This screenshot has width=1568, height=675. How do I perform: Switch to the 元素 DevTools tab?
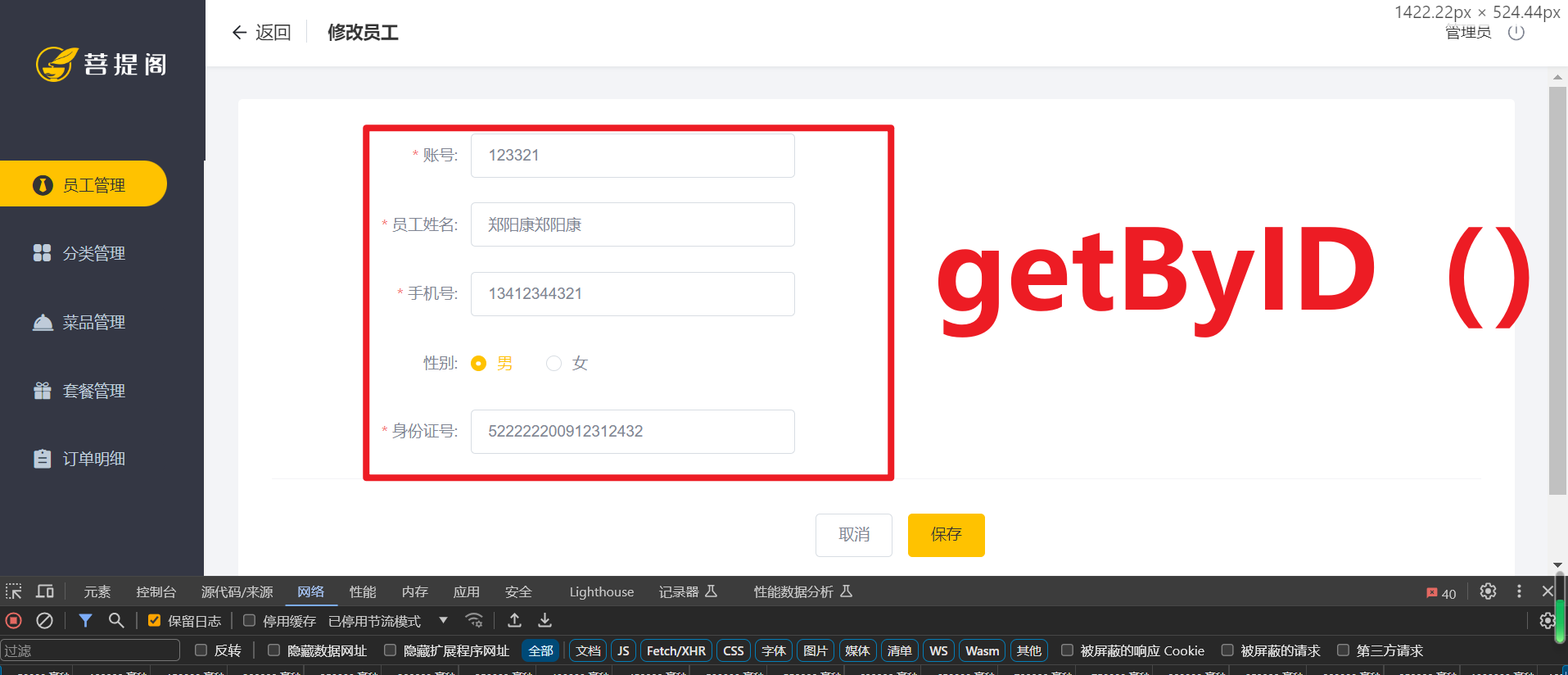(97, 591)
